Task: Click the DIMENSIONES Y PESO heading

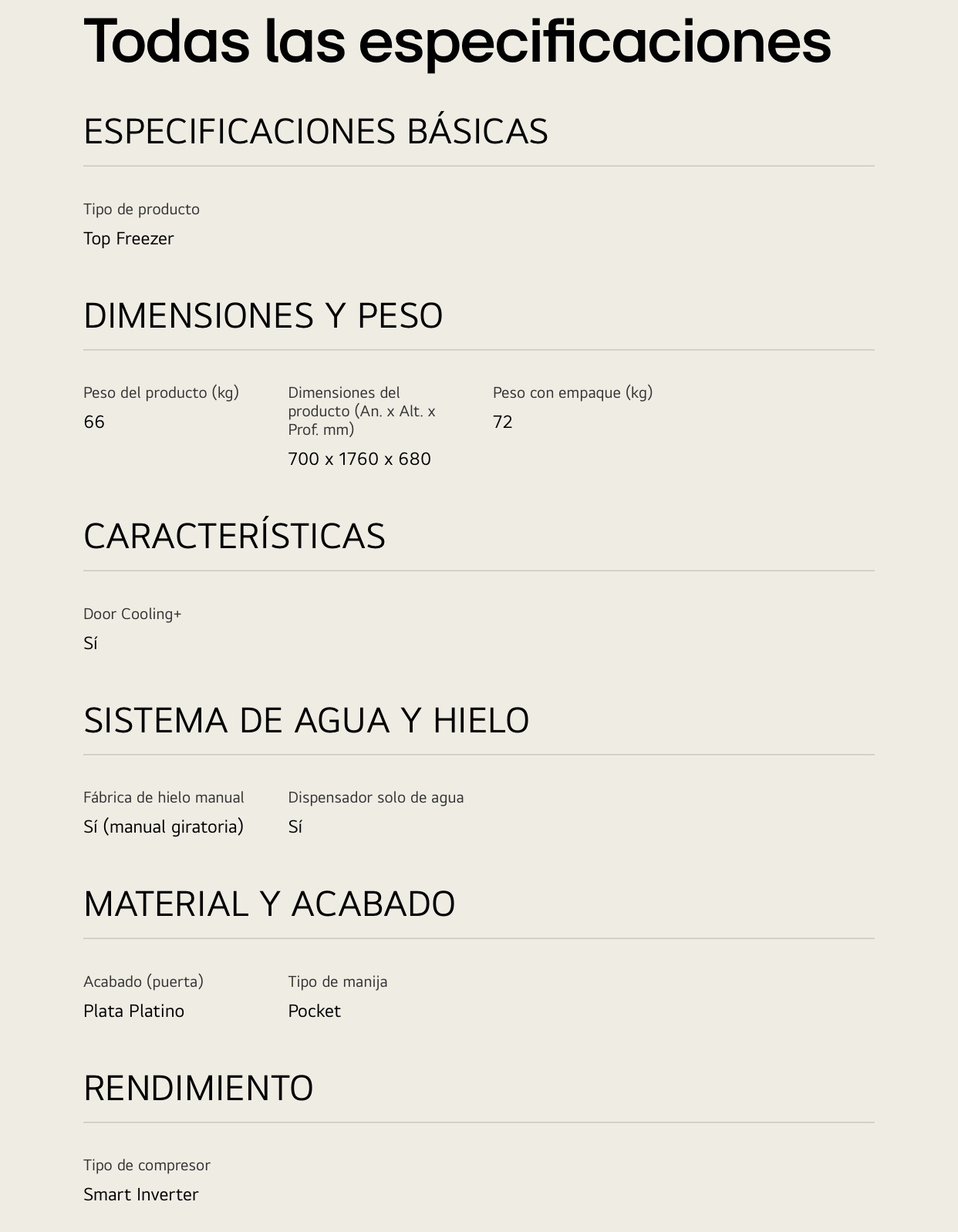Action: point(263,315)
